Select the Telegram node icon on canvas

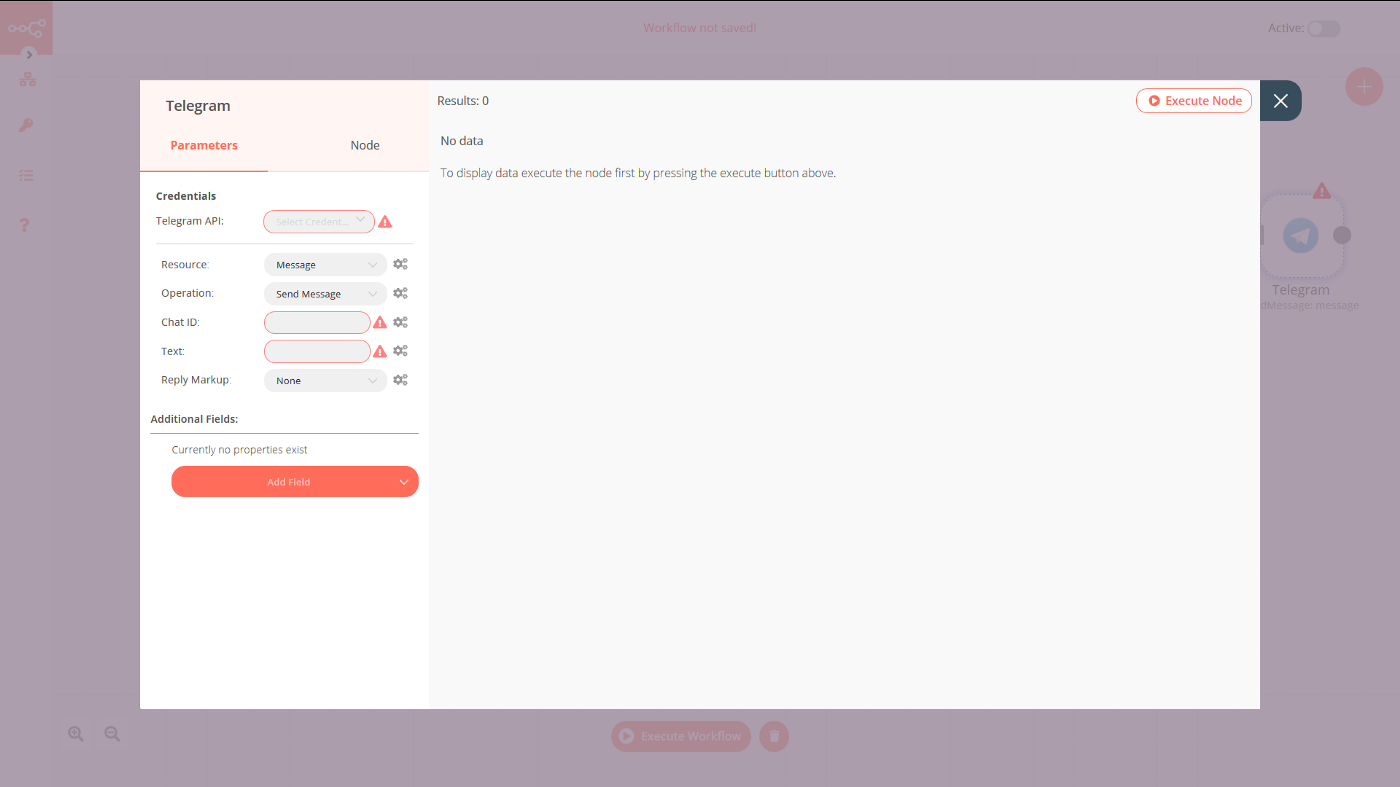pos(1301,236)
